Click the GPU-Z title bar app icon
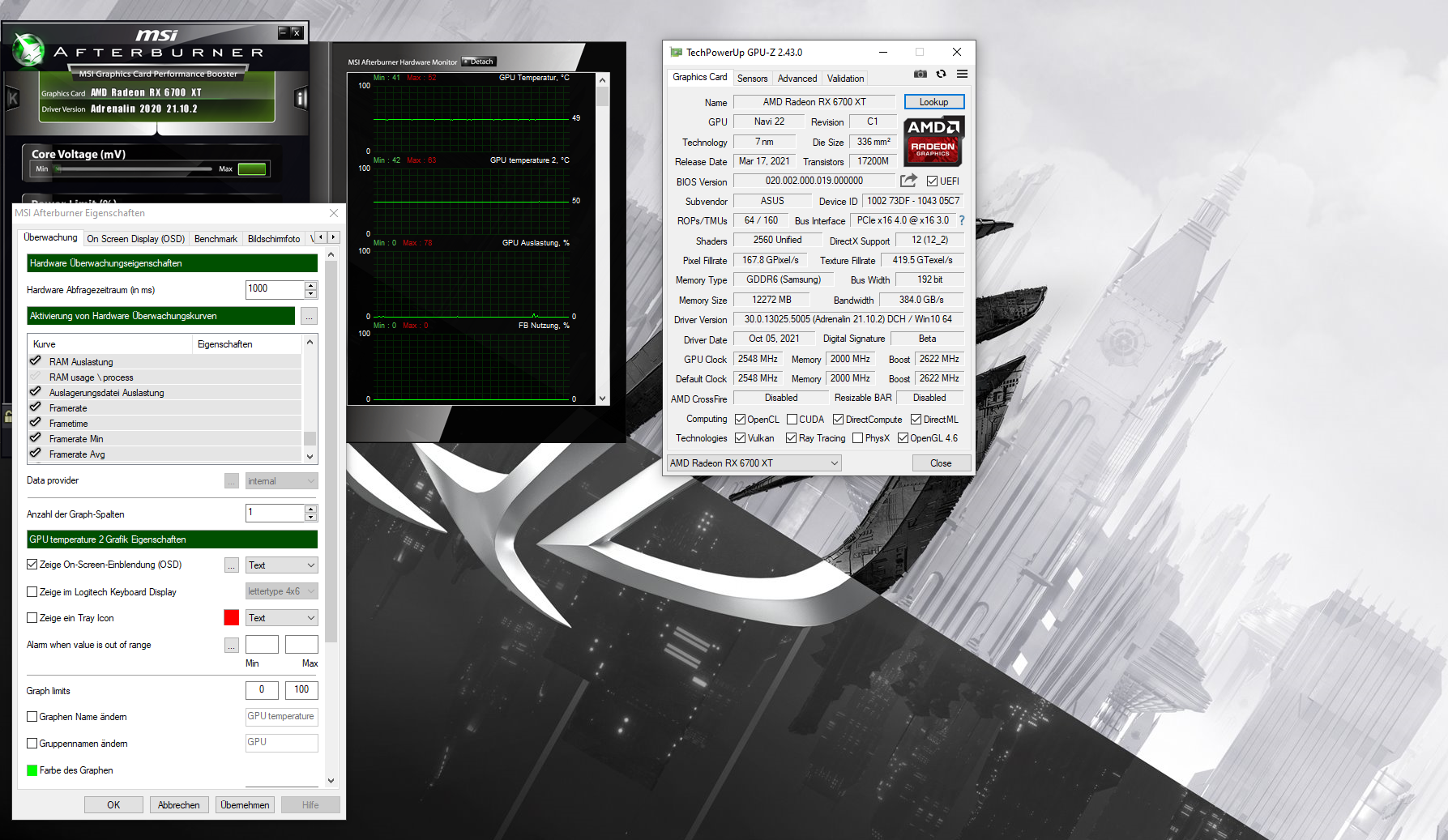1448x840 pixels. point(676,53)
